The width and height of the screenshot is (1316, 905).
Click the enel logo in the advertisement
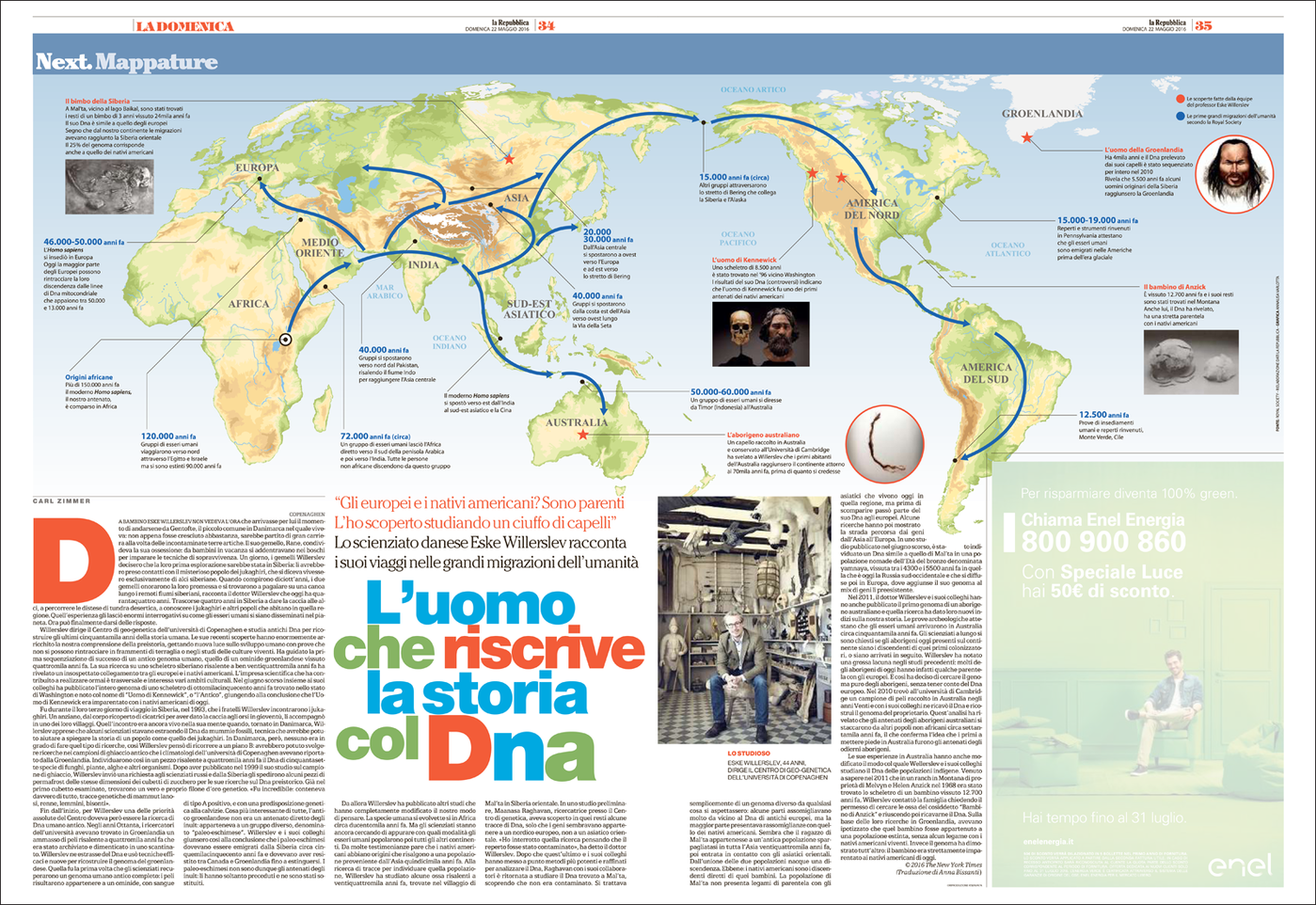(1240, 866)
